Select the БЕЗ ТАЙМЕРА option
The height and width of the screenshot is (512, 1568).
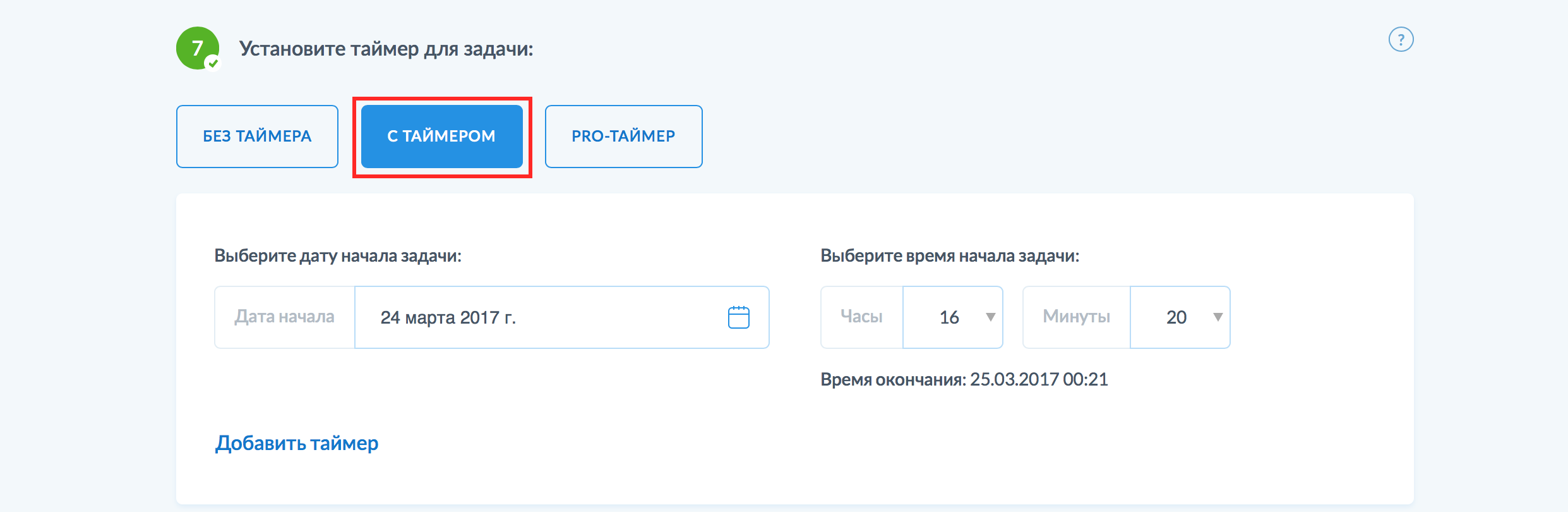(257, 137)
